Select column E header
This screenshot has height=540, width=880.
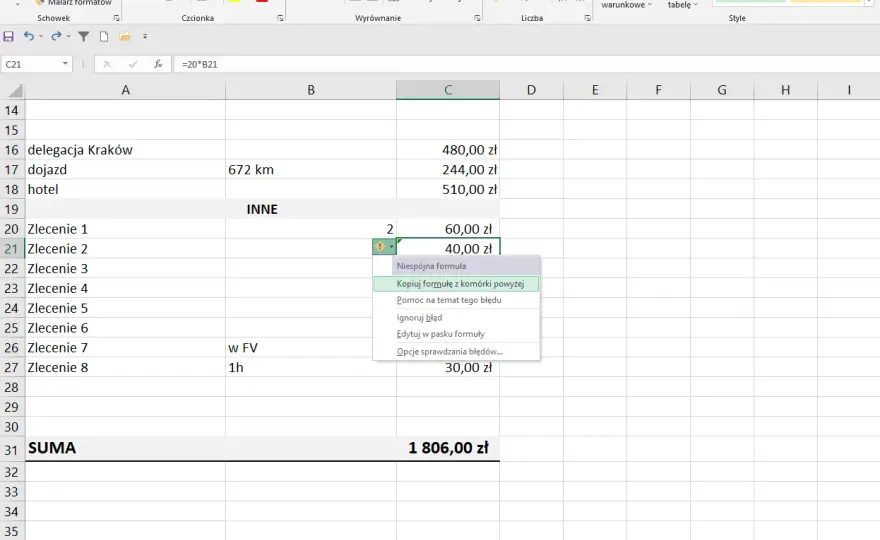tap(595, 90)
